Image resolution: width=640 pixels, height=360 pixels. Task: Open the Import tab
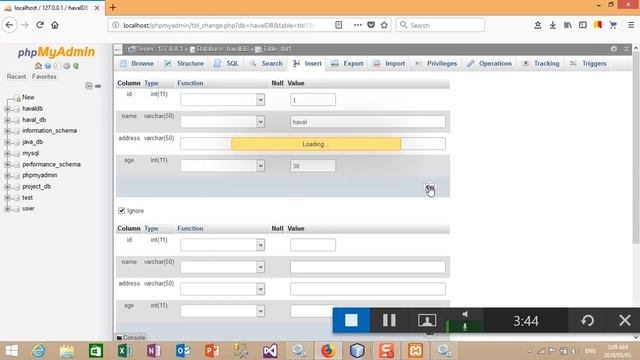click(389, 63)
